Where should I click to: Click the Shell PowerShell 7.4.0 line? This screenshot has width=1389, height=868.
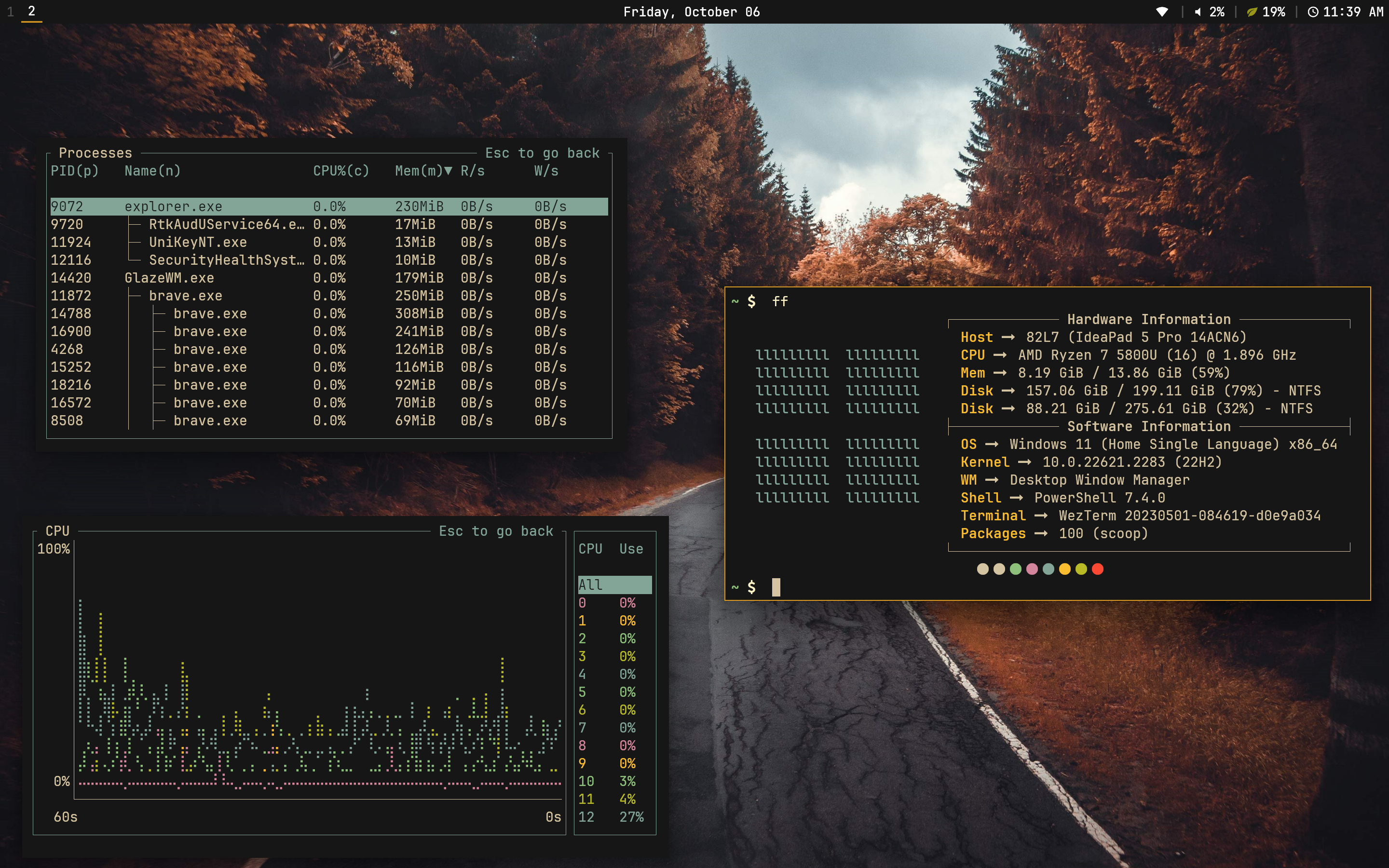[x=1063, y=498]
